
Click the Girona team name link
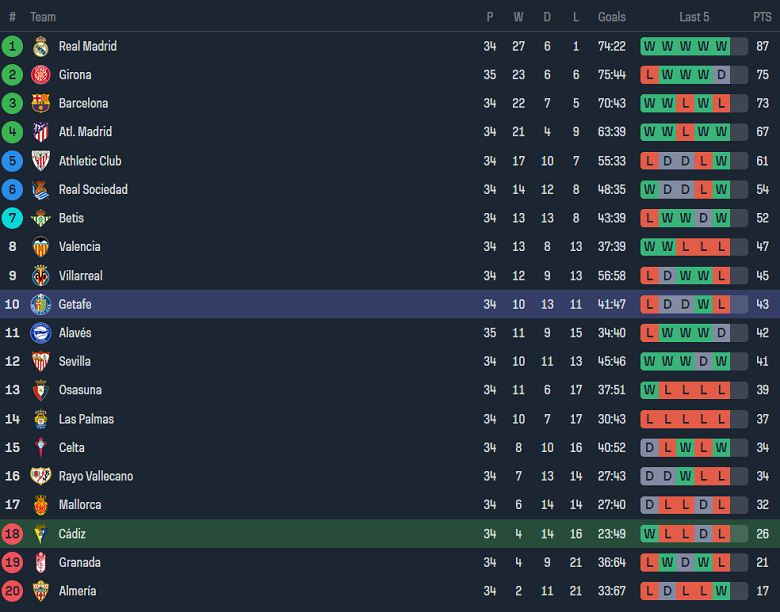coord(75,75)
